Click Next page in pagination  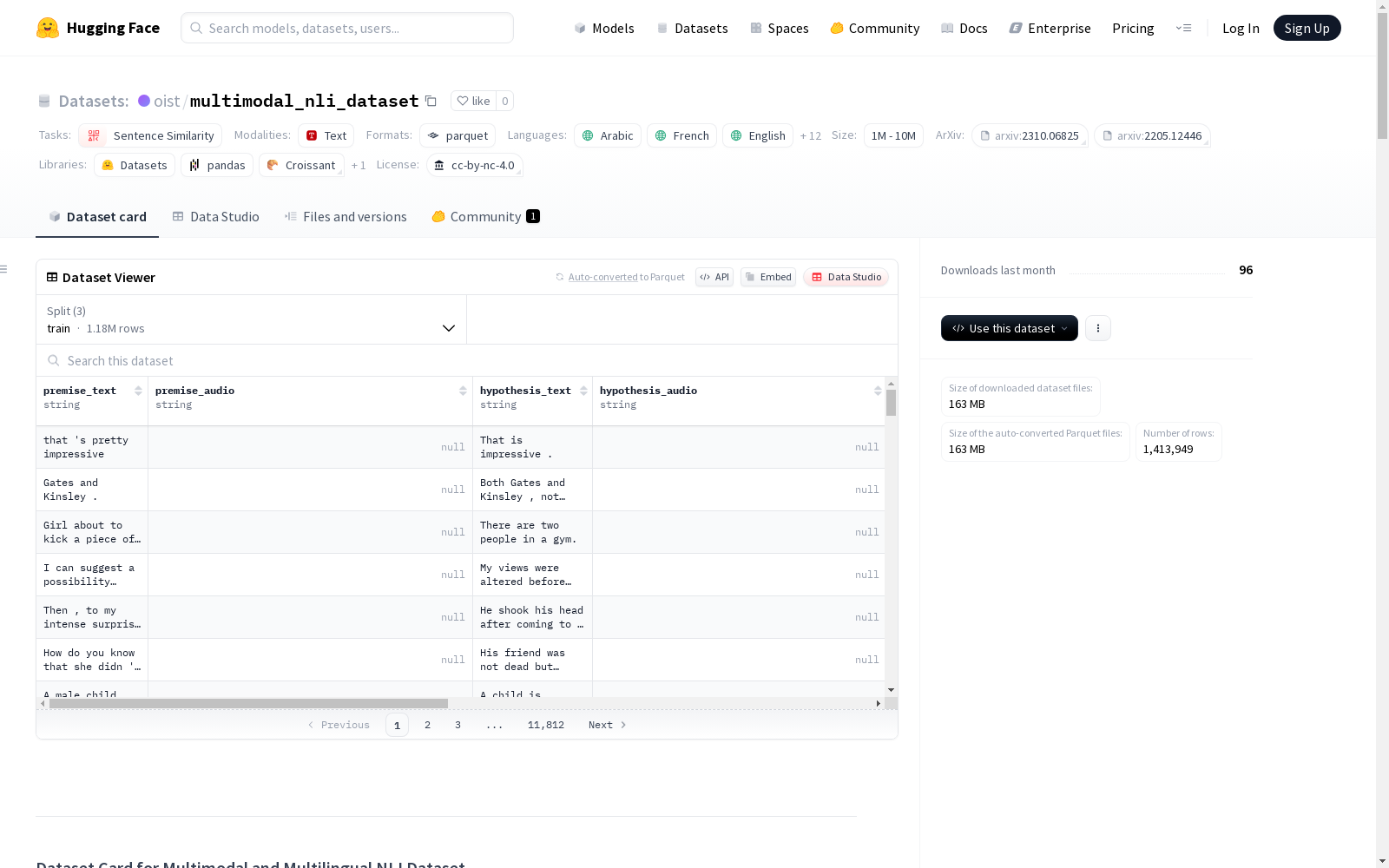point(607,725)
